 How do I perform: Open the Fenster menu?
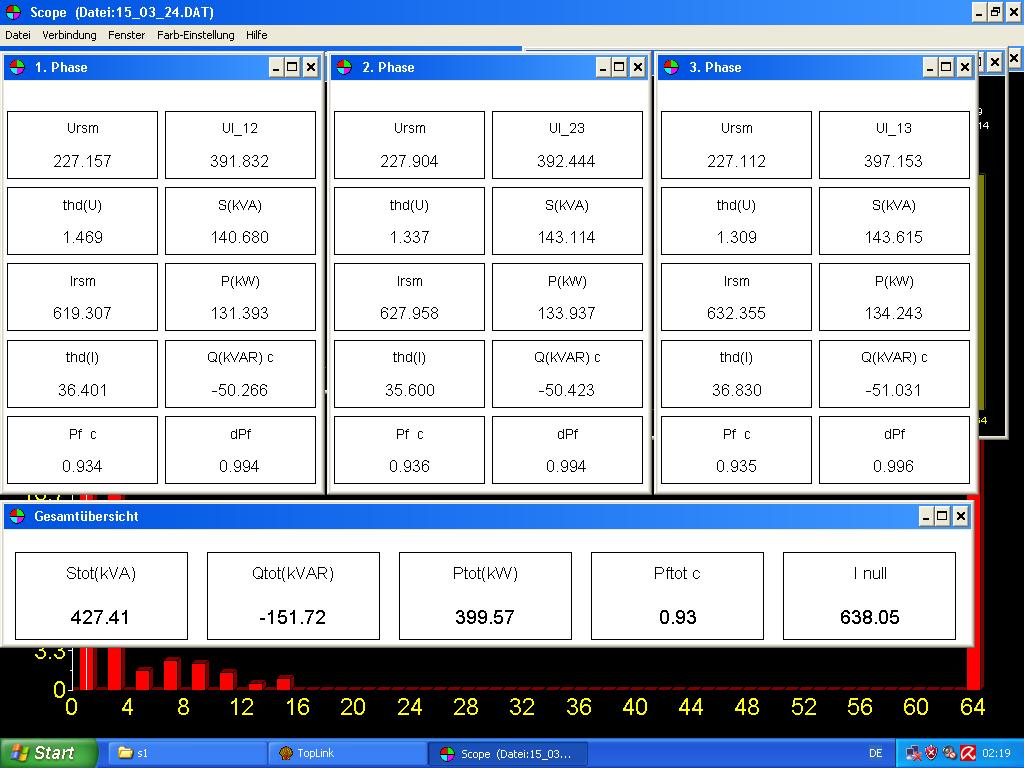(x=127, y=35)
